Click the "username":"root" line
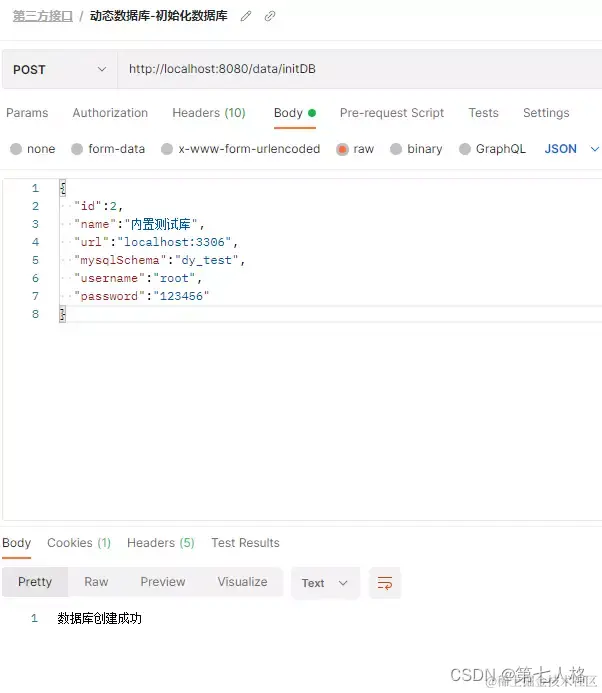602x693 pixels. tap(138, 278)
